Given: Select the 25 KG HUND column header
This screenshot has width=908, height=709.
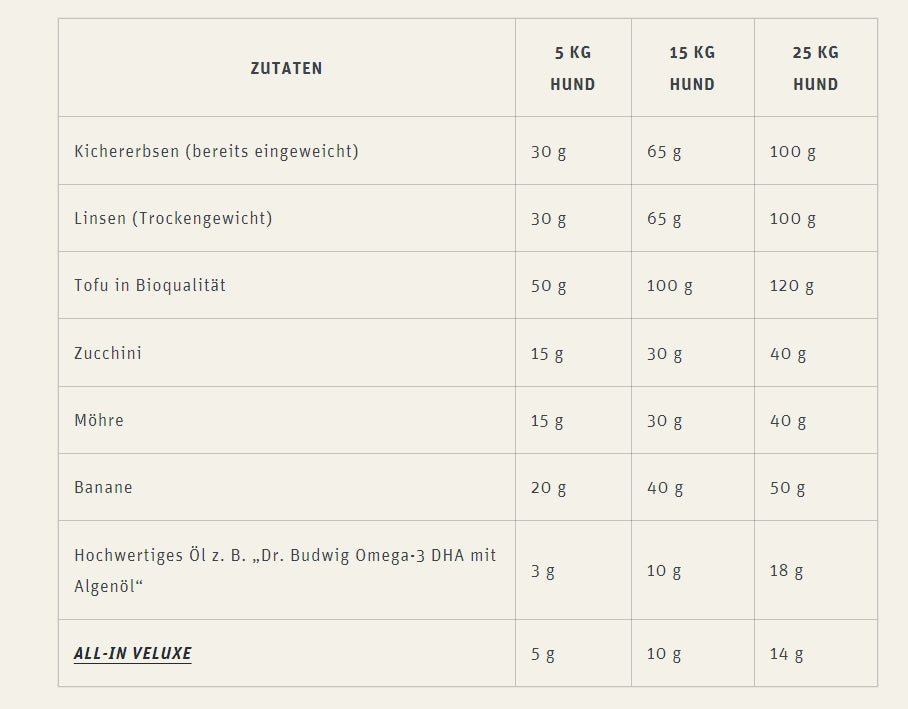Looking at the screenshot, I should (x=816, y=68).
